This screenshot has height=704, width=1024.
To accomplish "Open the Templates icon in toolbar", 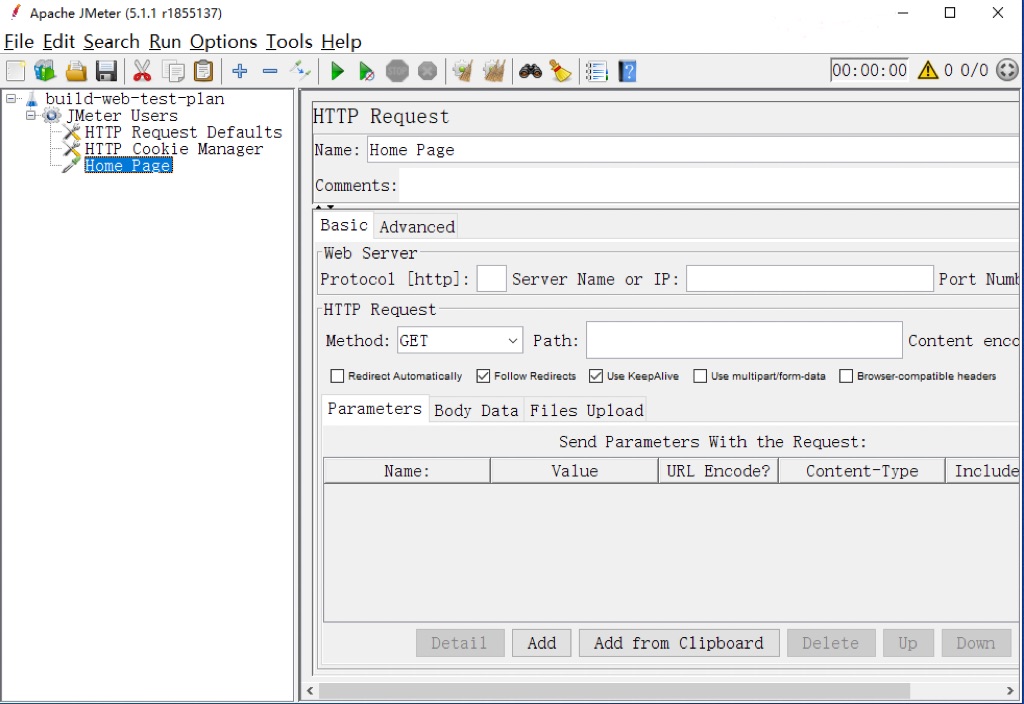I will (45, 71).
